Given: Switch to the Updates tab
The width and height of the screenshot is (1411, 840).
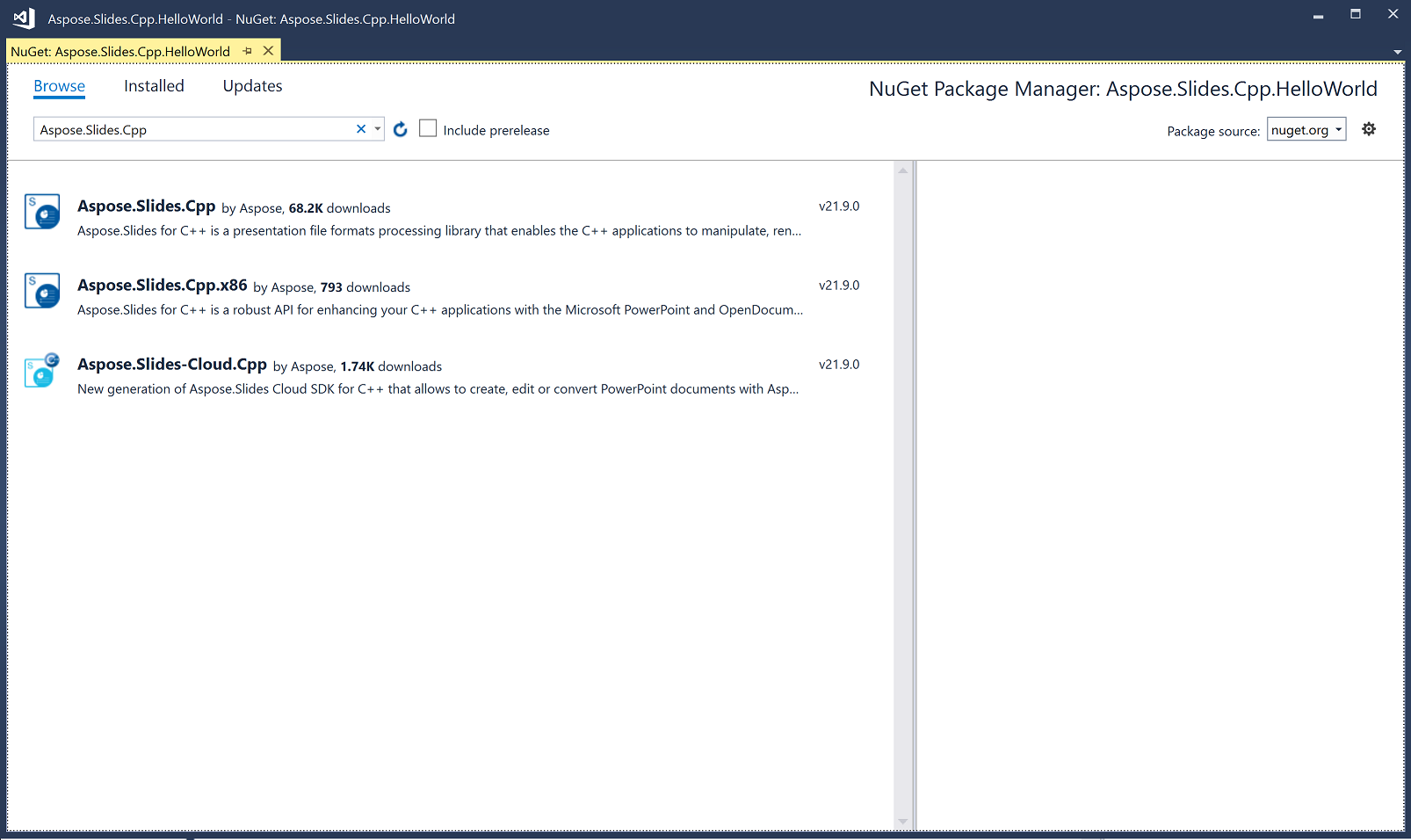Looking at the screenshot, I should [252, 86].
